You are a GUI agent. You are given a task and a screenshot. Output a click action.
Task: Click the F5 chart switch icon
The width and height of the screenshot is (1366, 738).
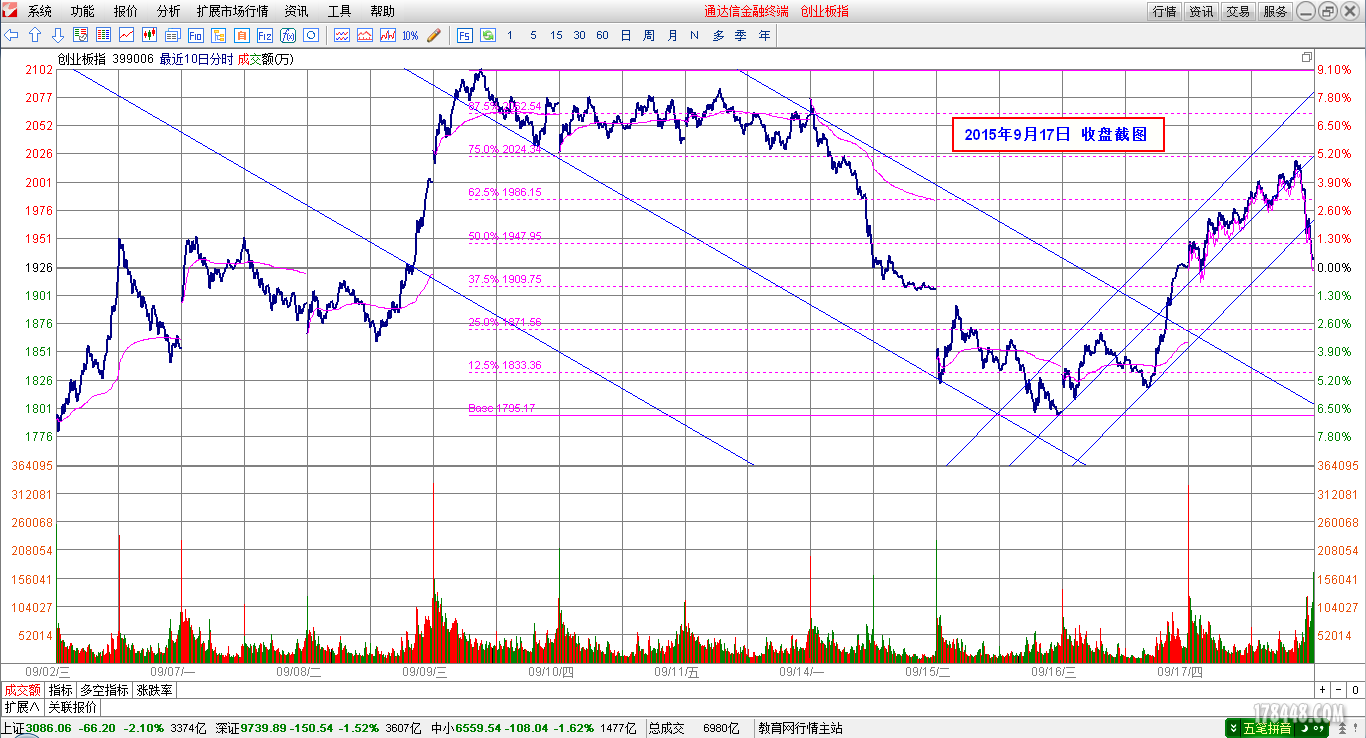(x=465, y=35)
